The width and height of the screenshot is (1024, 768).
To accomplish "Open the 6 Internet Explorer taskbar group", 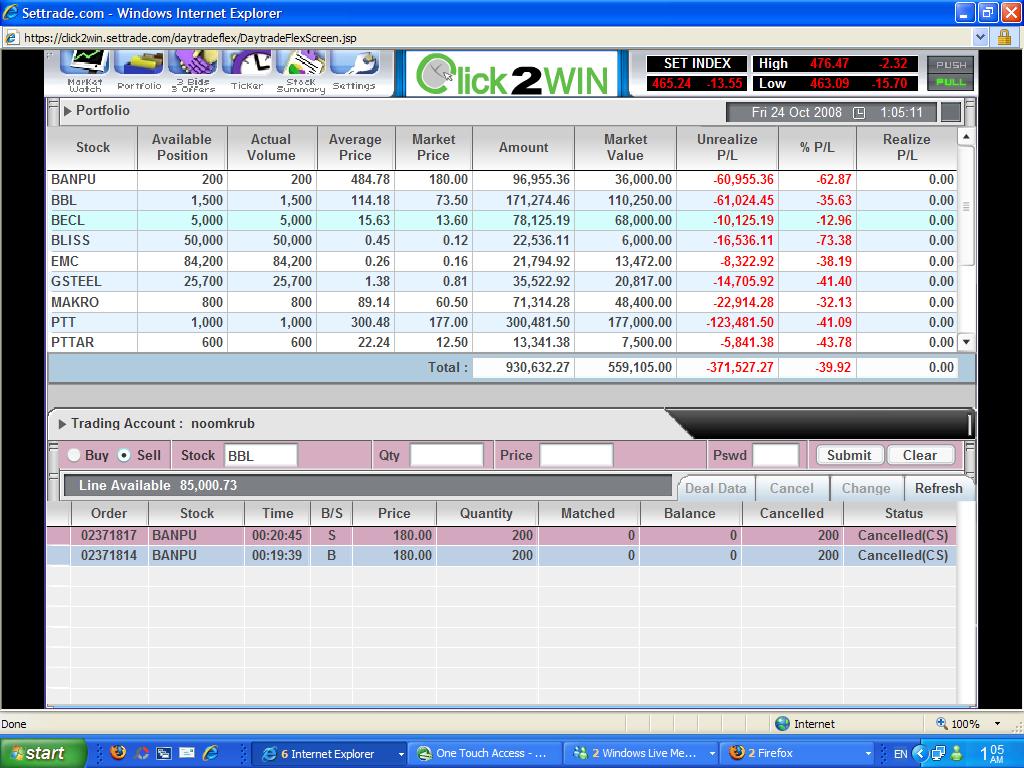I will (x=329, y=754).
